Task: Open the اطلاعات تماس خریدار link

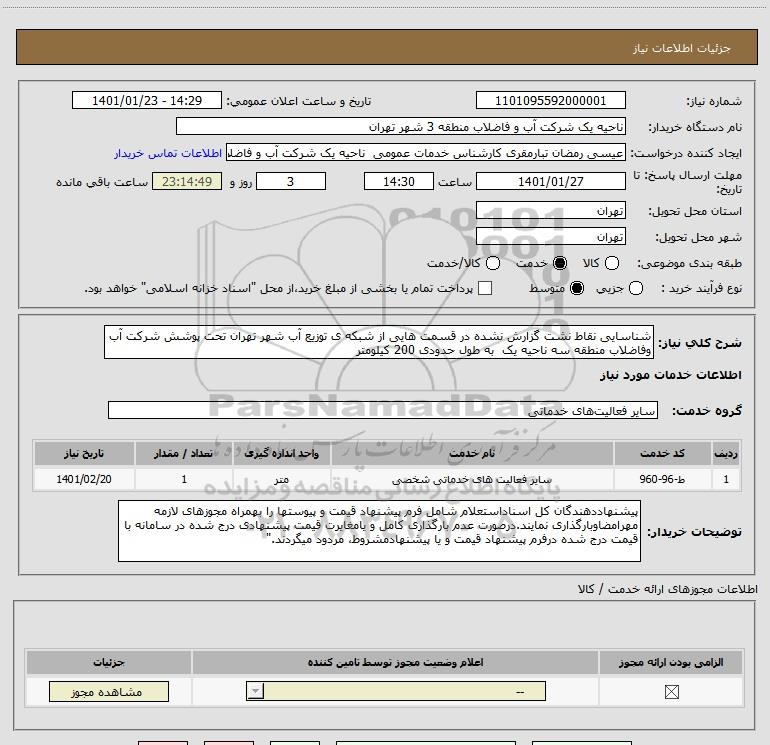Action: (x=168, y=153)
